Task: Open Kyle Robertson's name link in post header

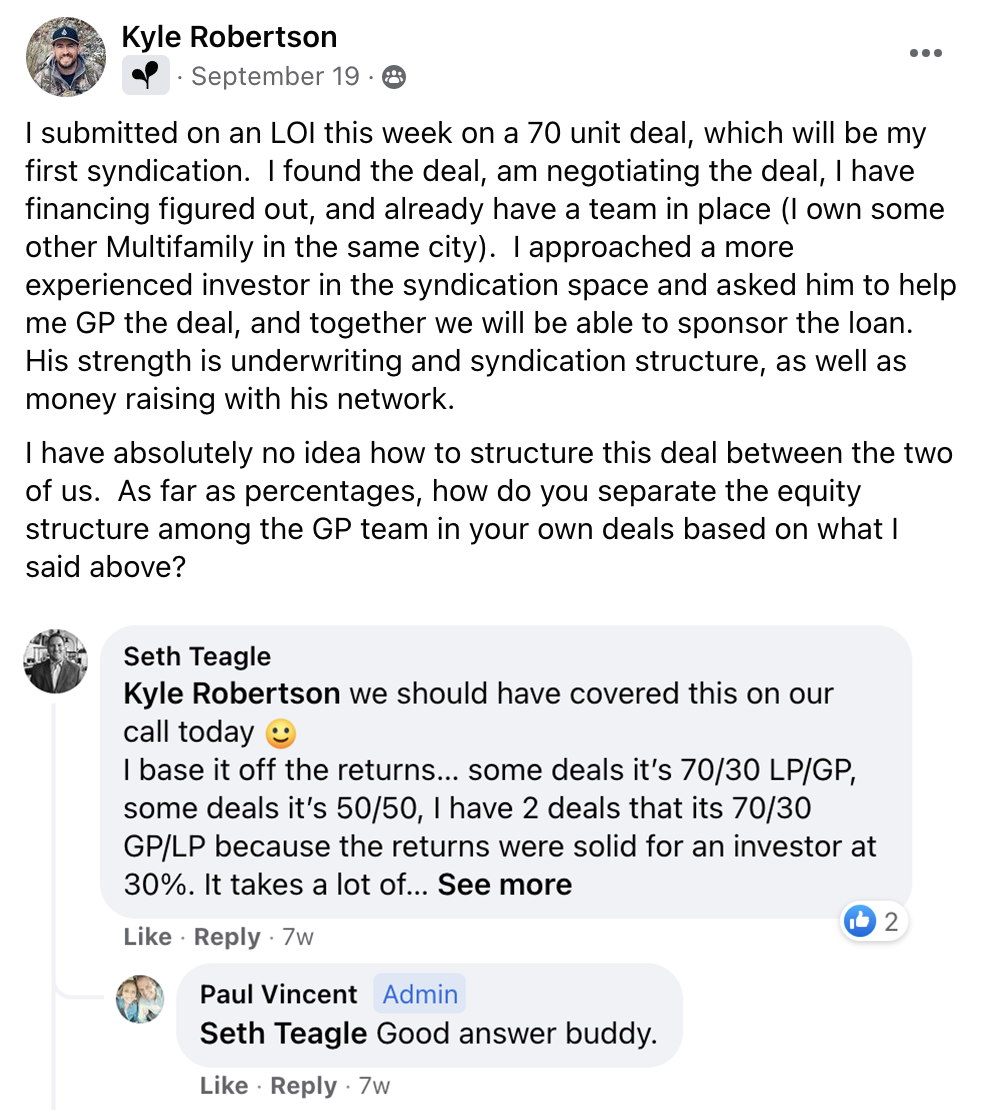Action: pos(229,37)
